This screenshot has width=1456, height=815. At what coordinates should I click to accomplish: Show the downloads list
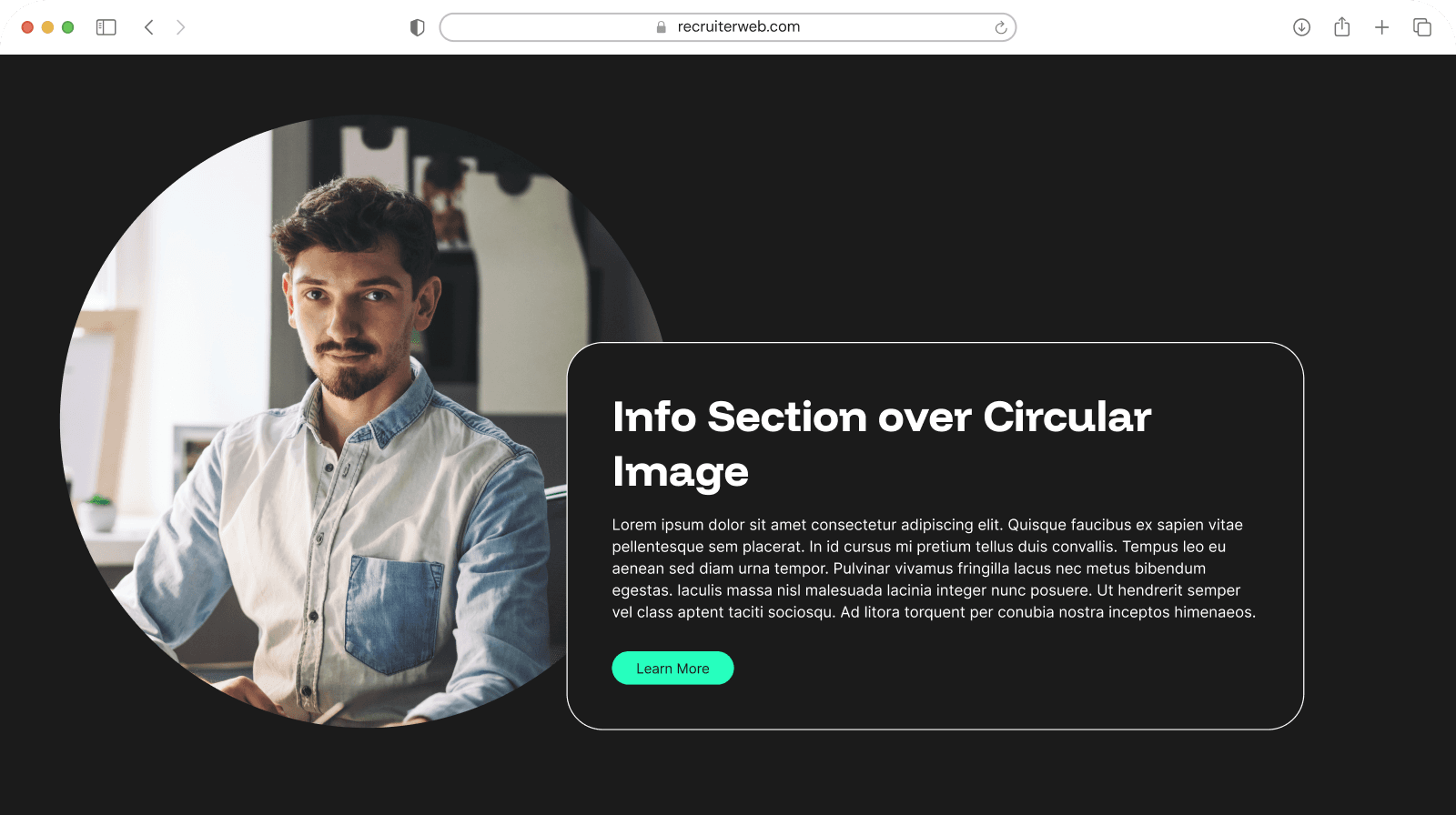point(1301,27)
